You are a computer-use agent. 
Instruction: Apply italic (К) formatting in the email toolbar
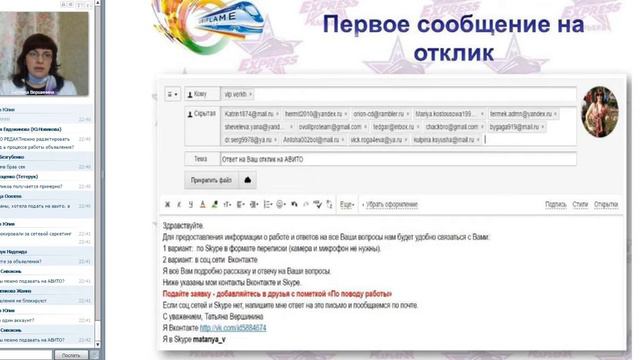[x=179, y=204]
